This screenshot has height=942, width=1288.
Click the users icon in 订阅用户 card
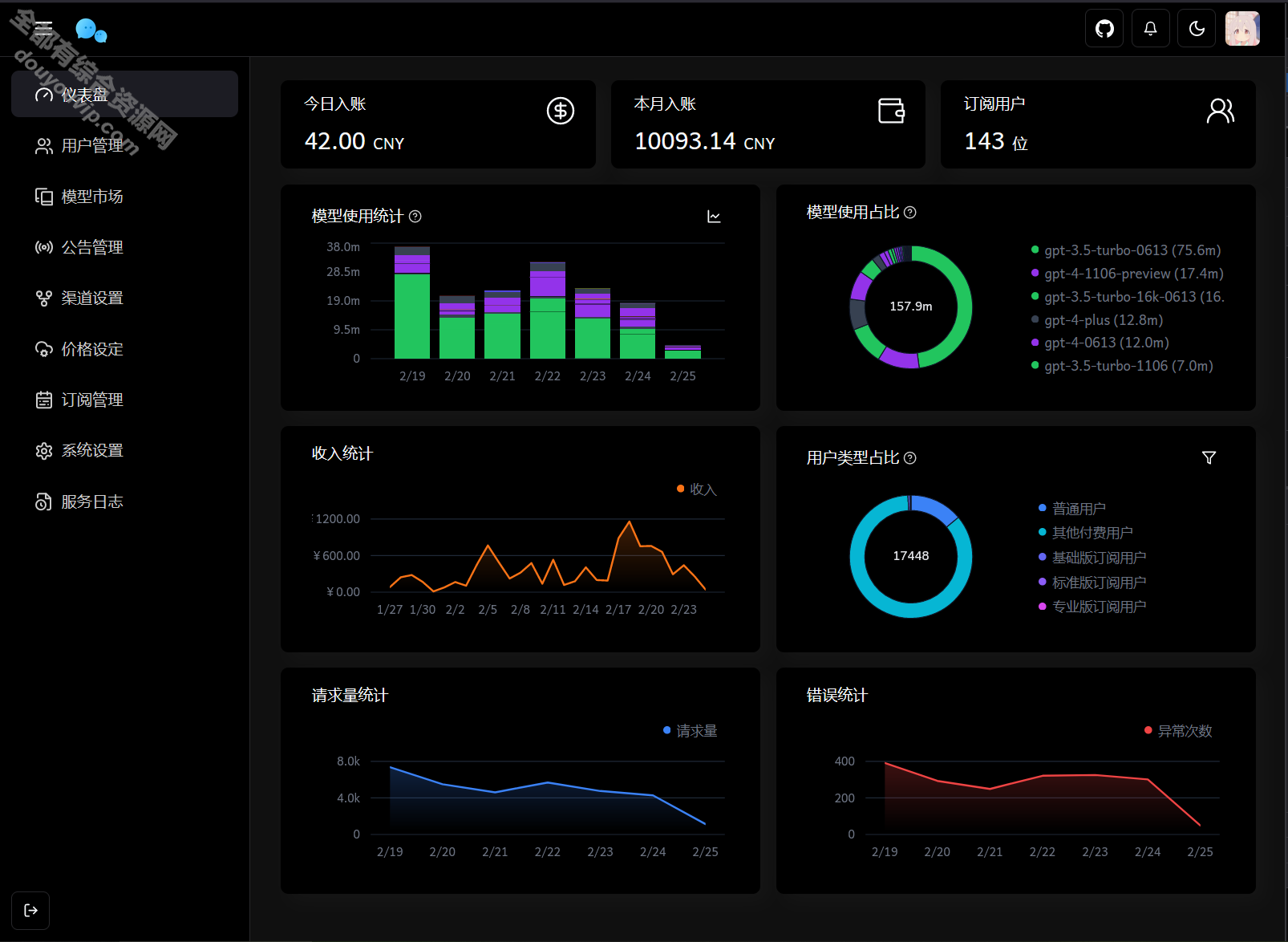[x=1221, y=111]
